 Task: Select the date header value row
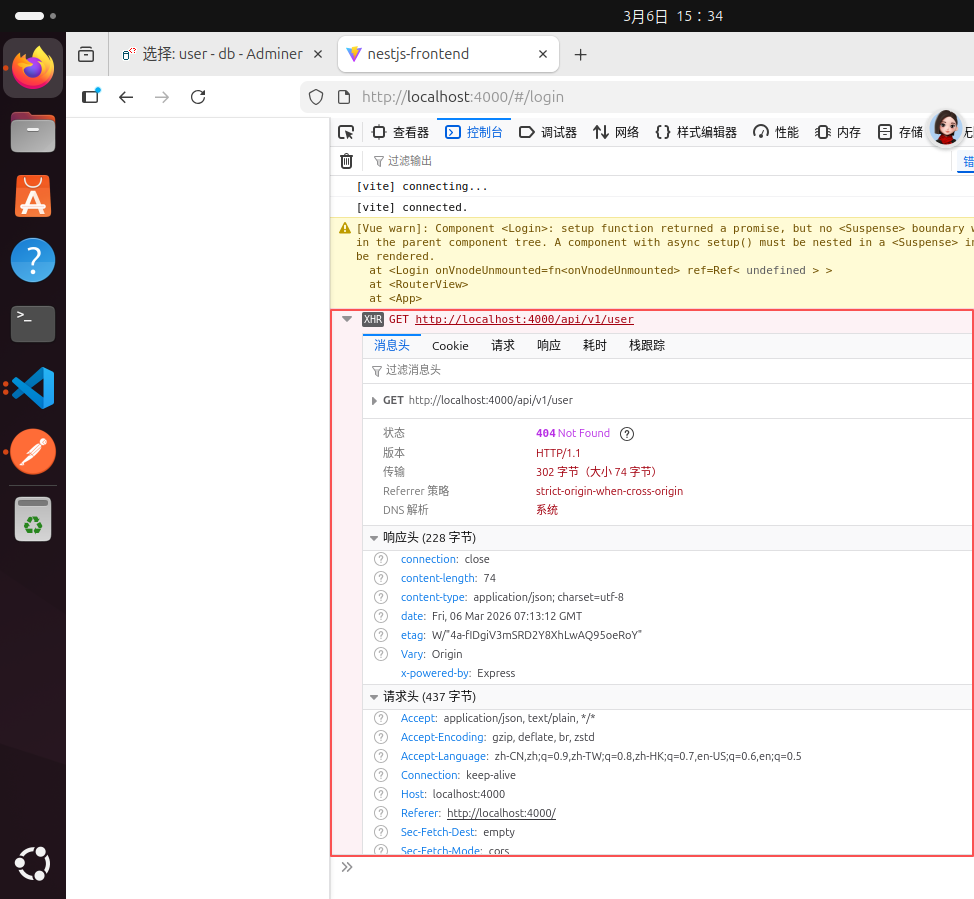tap(668, 616)
